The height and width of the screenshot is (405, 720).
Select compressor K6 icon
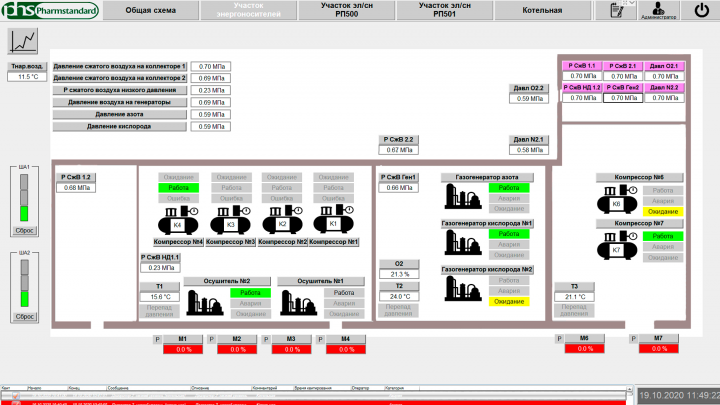click(x=617, y=199)
